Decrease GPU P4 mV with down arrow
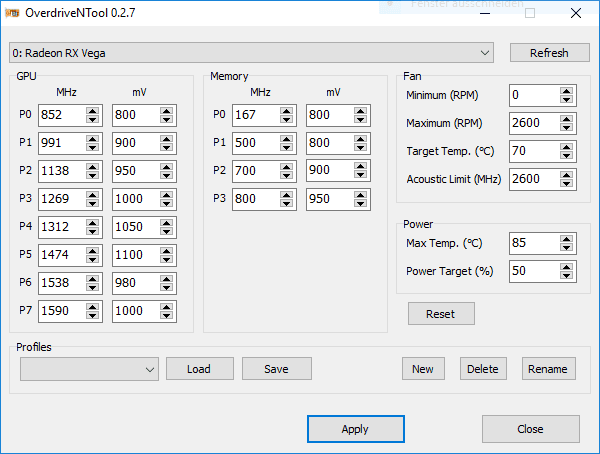The height and width of the screenshot is (454, 600). [166, 231]
